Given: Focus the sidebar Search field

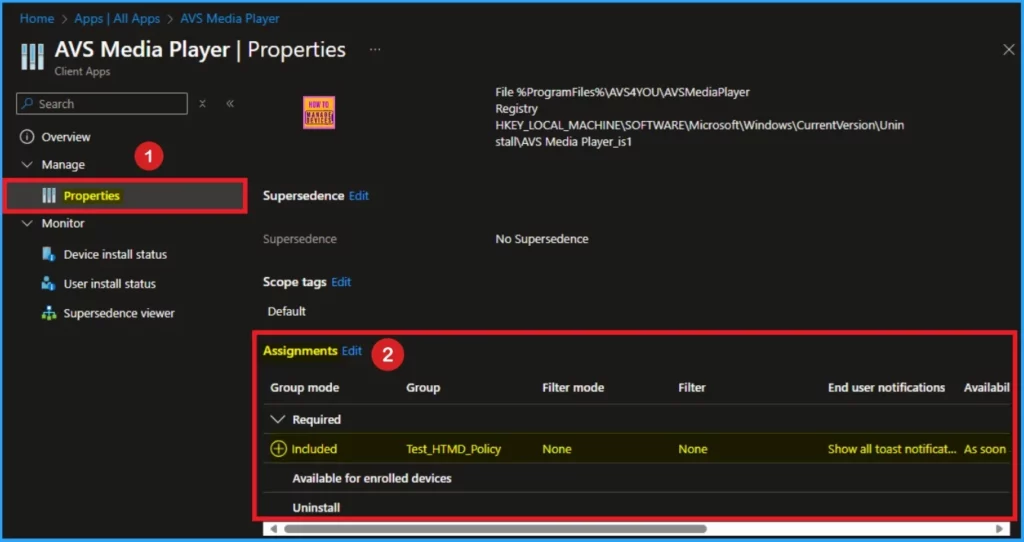Looking at the screenshot, I should (102, 104).
